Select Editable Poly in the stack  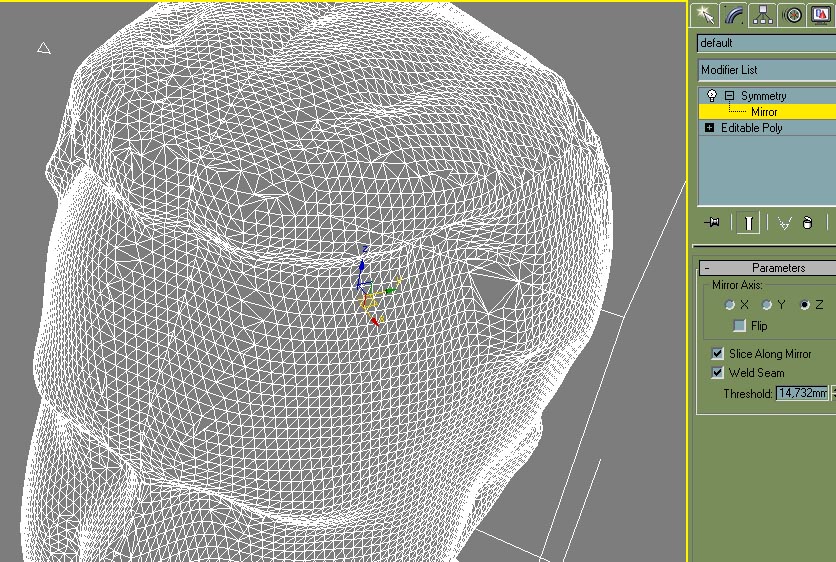(751, 128)
